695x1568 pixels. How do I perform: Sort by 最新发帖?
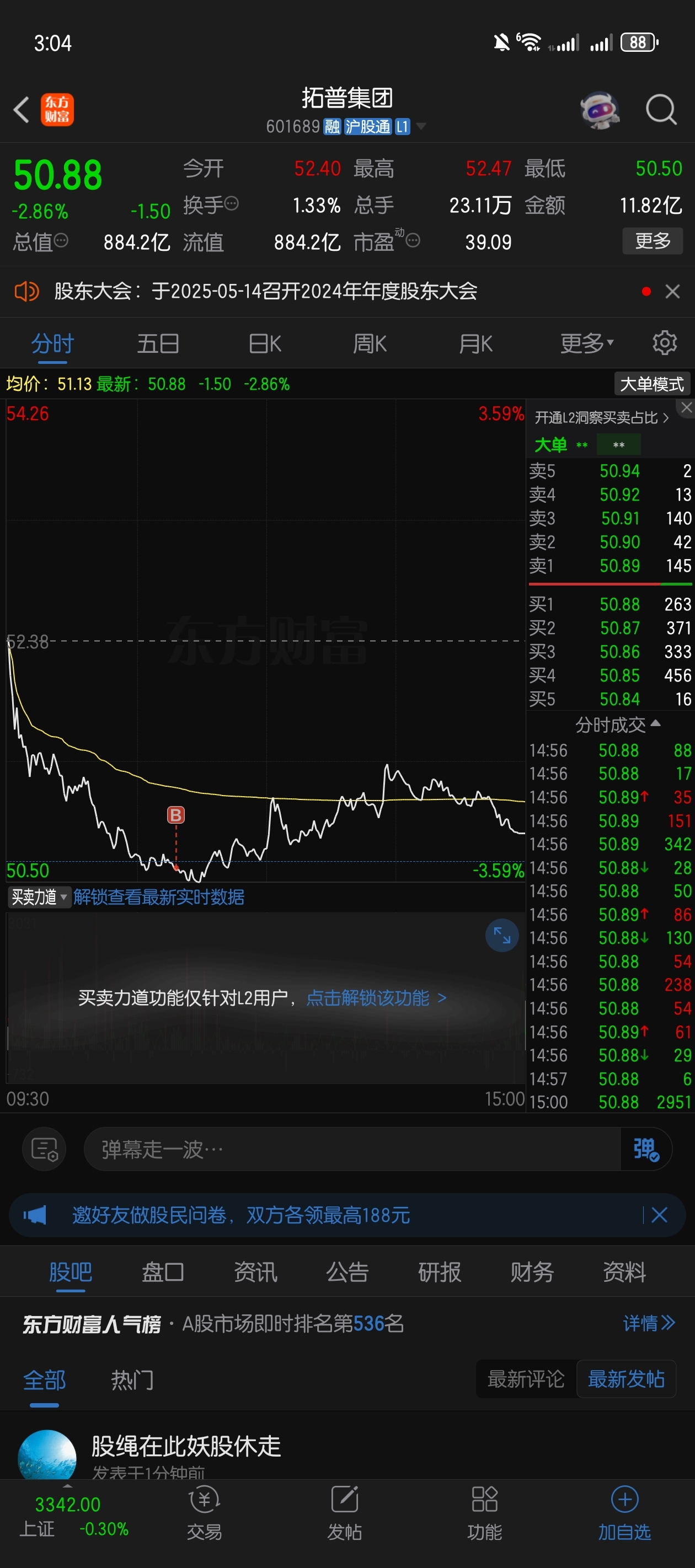click(626, 1379)
